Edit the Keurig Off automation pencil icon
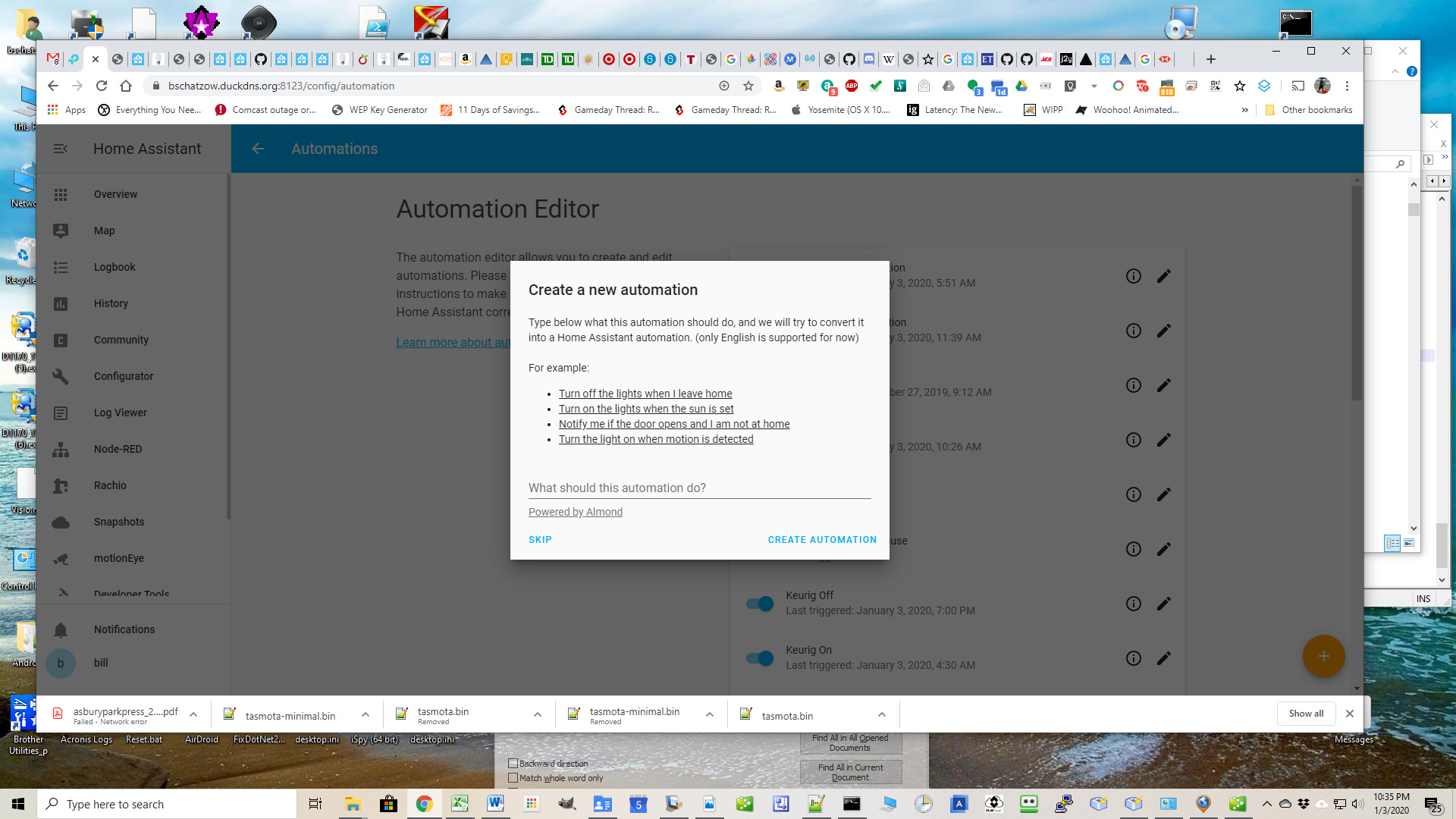 [1164, 604]
